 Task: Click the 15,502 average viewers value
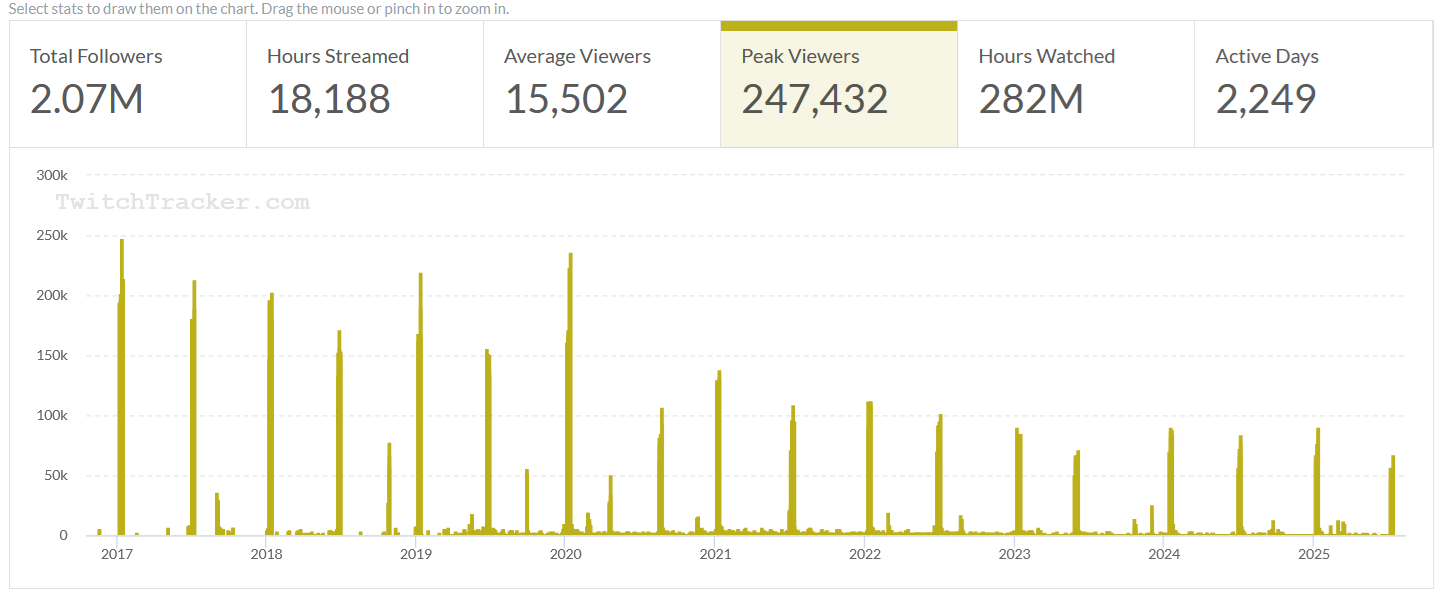click(566, 99)
